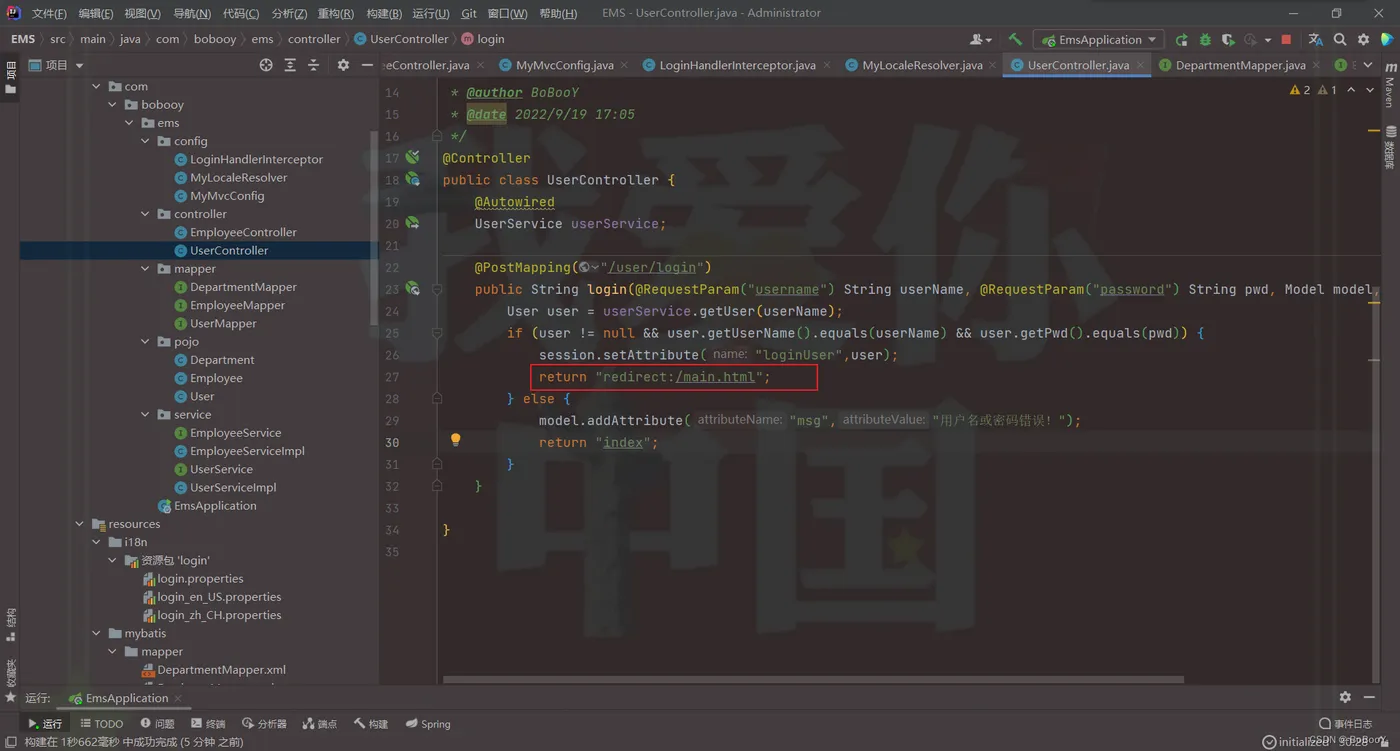Collapse the config folder
Viewport: 1400px width, 751px height.
(146, 141)
